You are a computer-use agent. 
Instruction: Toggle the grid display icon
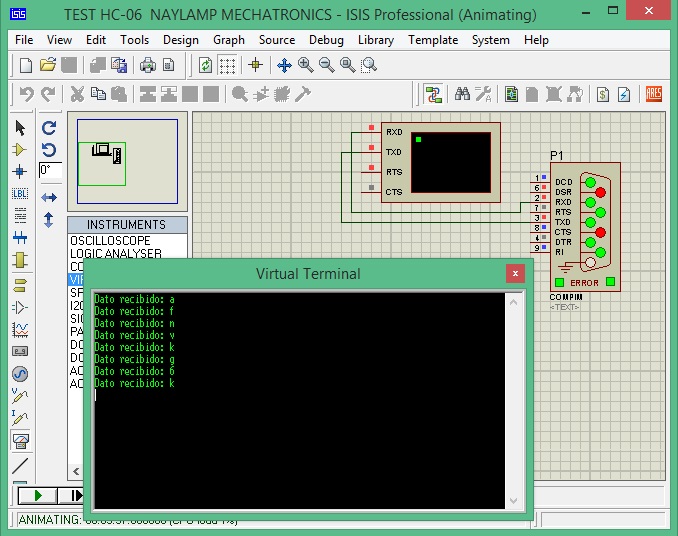227,65
